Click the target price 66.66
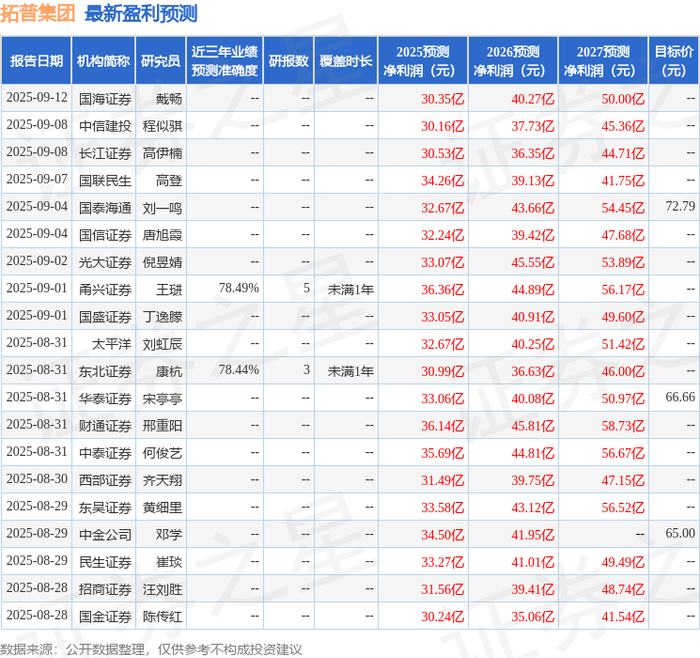 [x=680, y=397]
